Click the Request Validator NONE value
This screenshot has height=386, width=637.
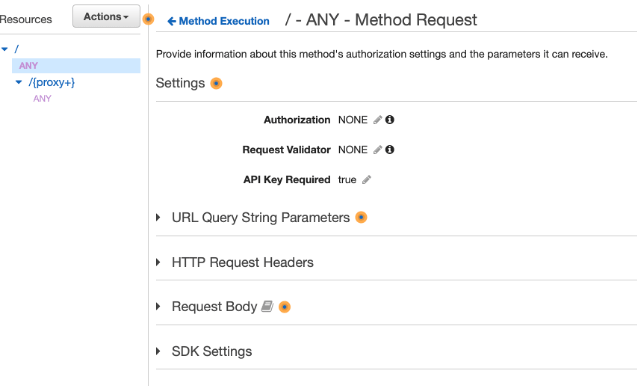[x=353, y=150]
